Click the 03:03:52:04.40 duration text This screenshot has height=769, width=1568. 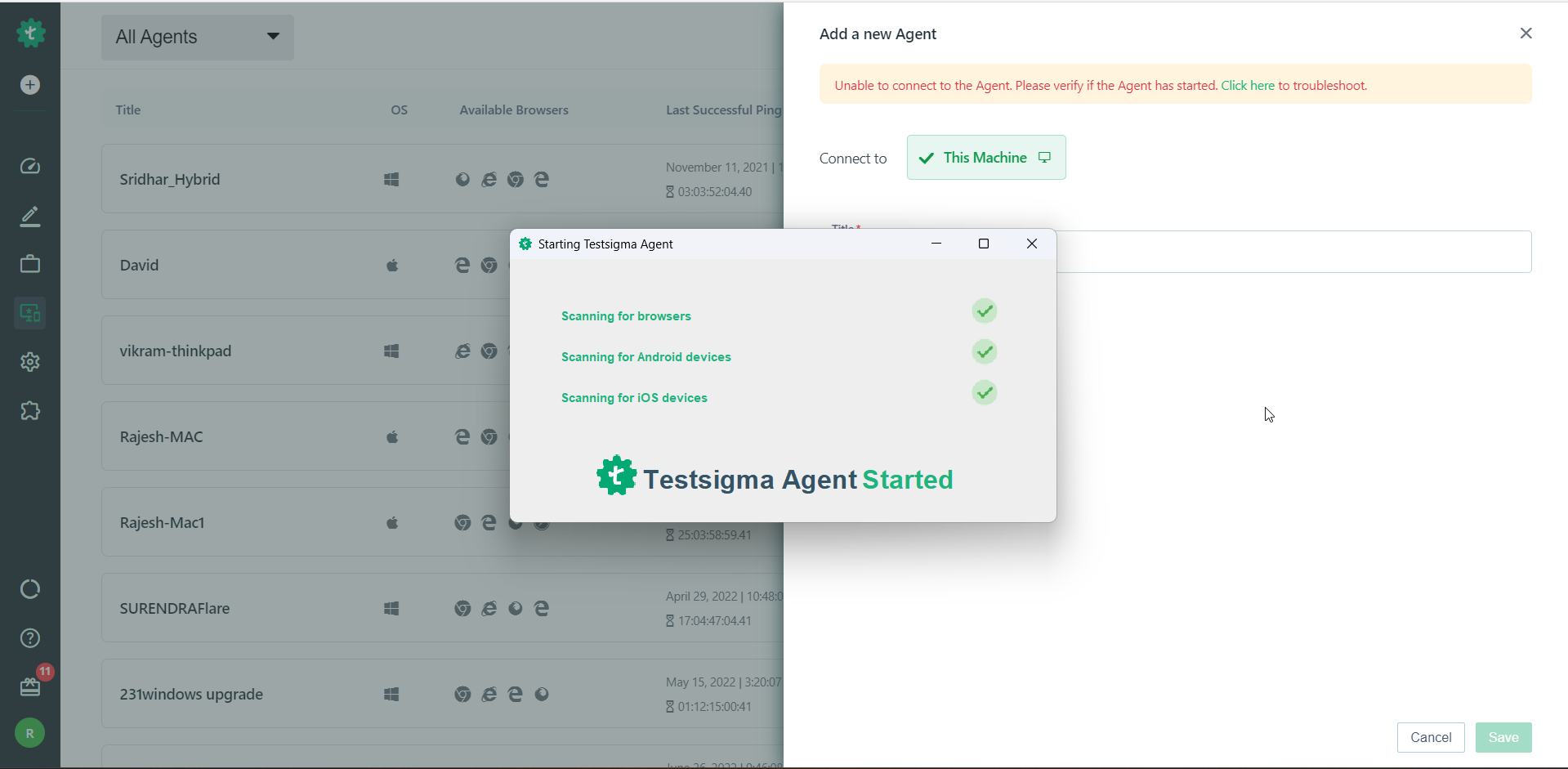coord(715,192)
